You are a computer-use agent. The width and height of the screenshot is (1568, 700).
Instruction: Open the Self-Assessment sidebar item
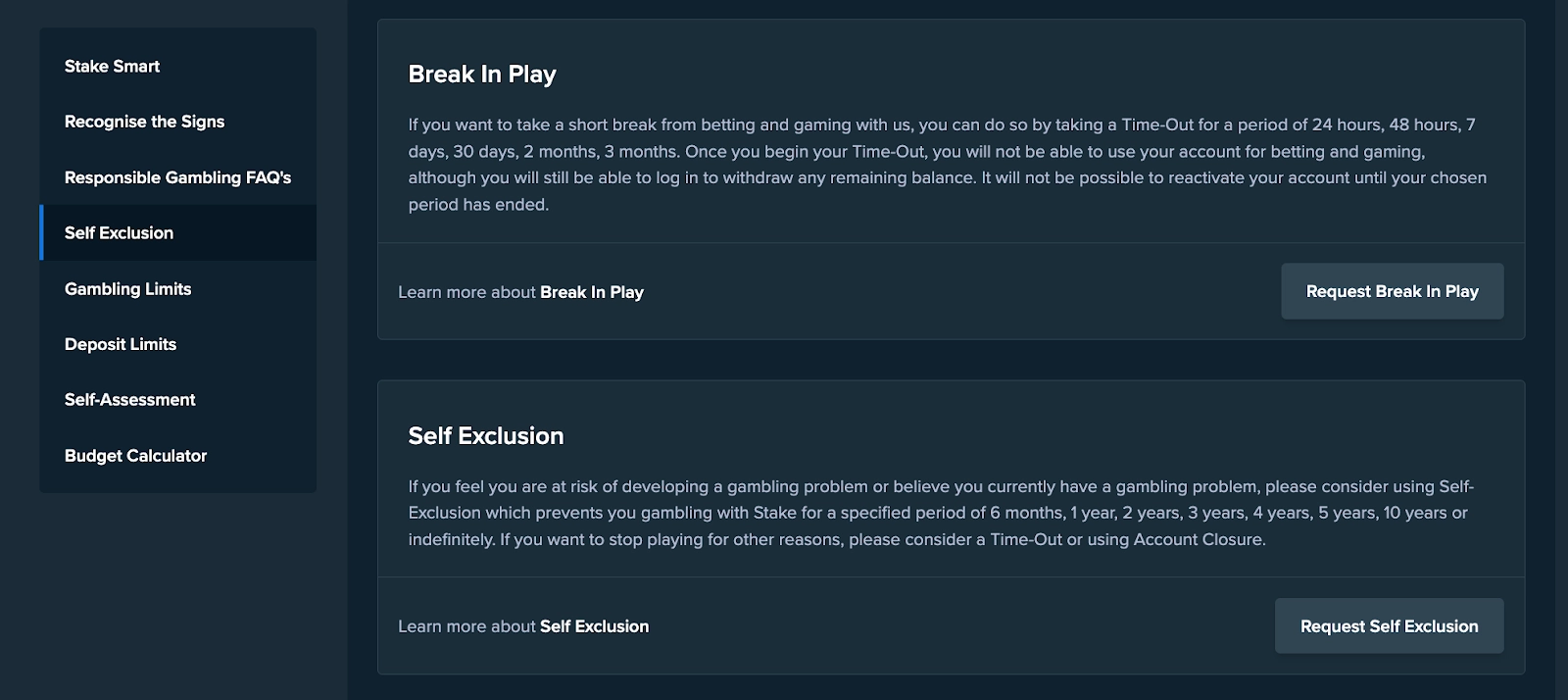[129, 400]
